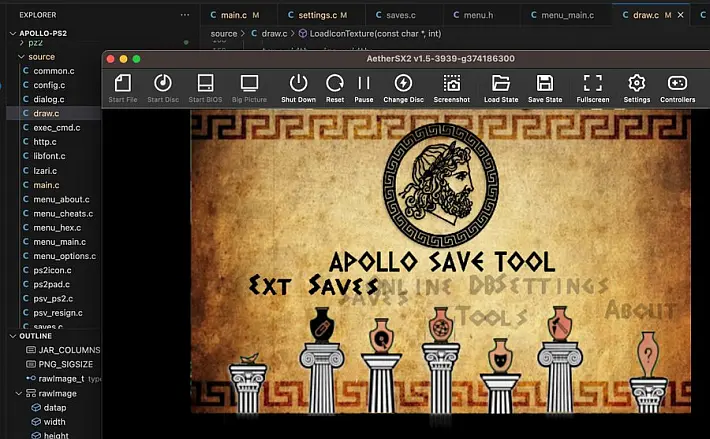710x439 pixels.
Task: Click the black USB jar icon
Action: click(322, 325)
